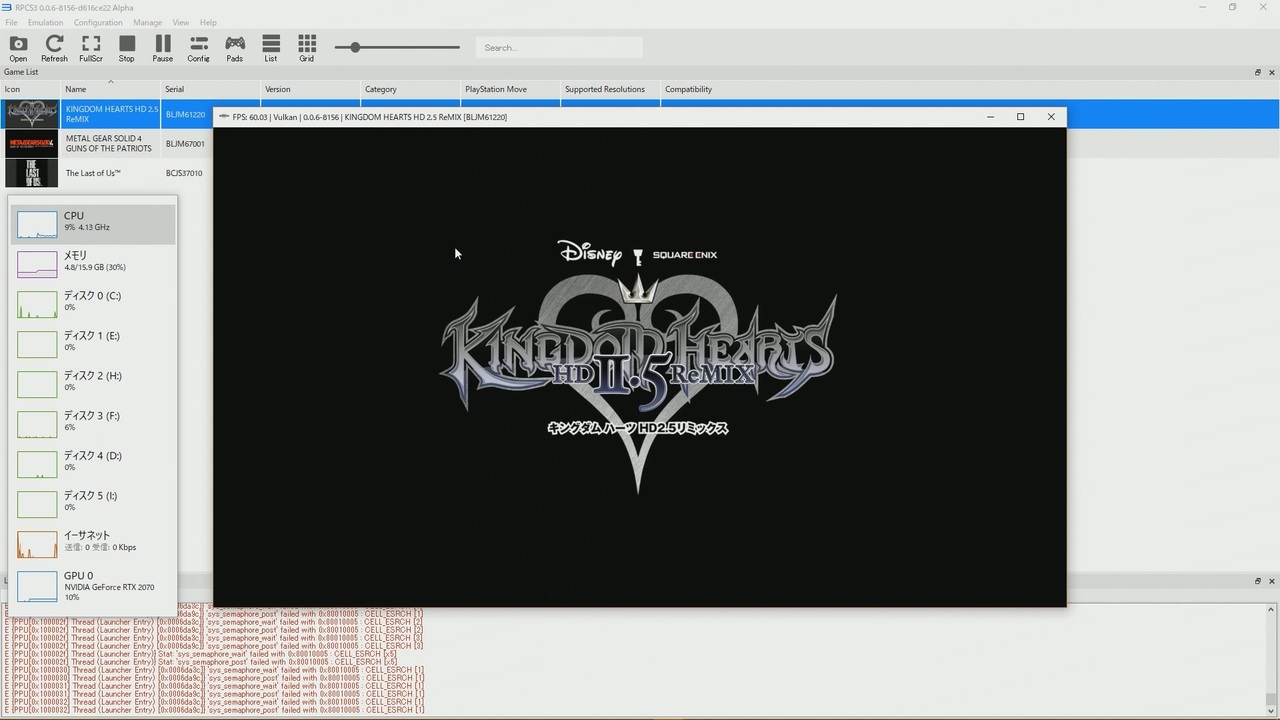The width and height of the screenshot is (1280, 720).
Task: Click the Kingdom Hearts game thumbnail
Action: (x=31, y=114)
